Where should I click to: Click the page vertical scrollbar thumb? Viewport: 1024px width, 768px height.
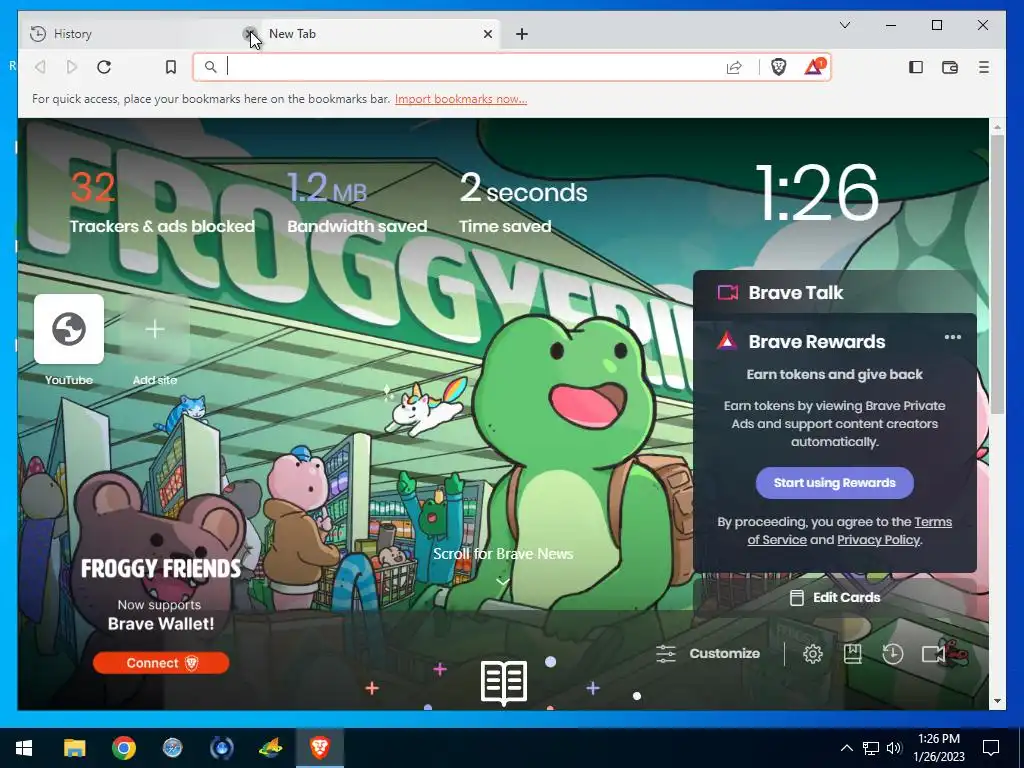tap(997, 273)
